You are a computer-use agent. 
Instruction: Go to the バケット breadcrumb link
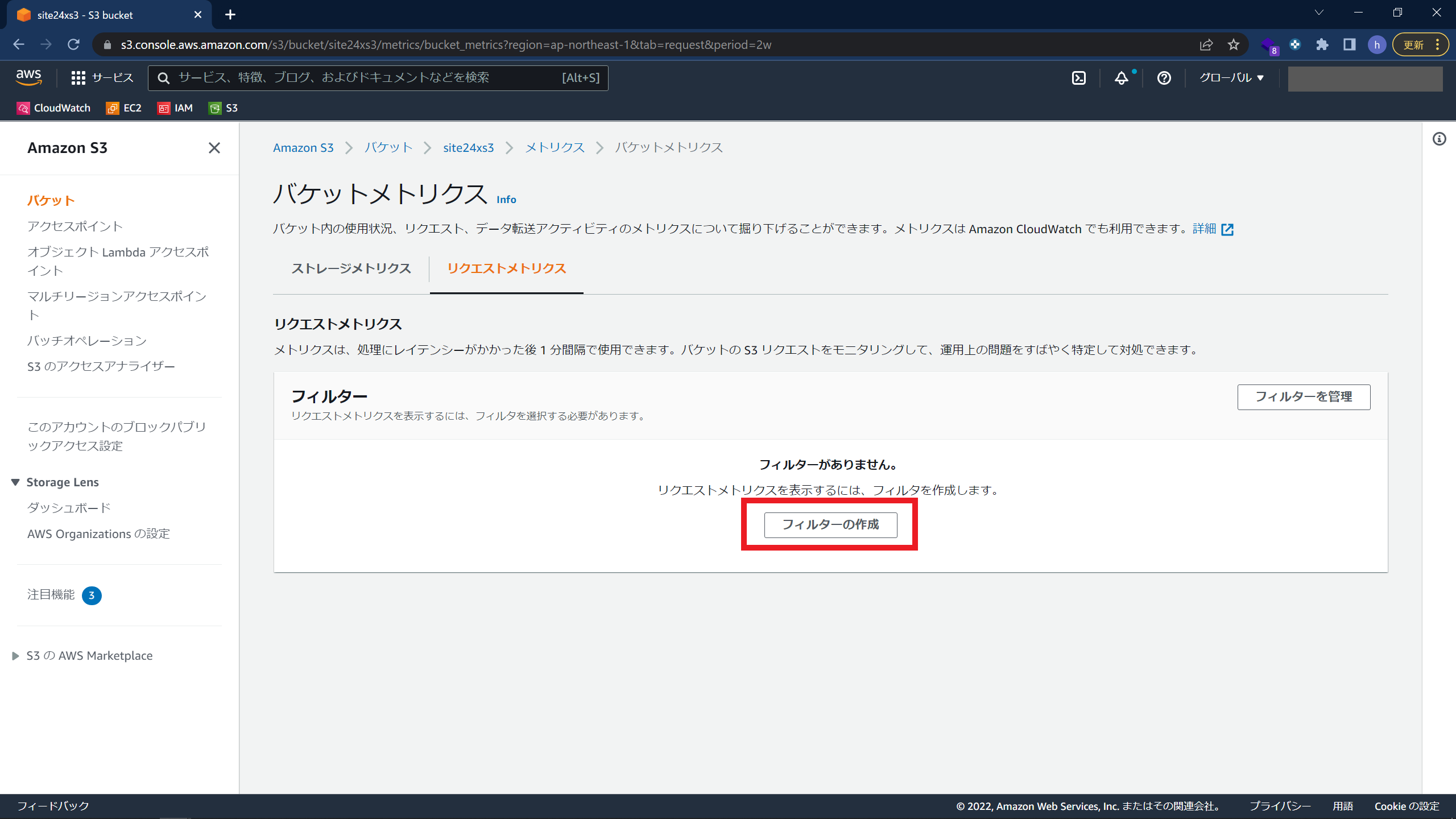coord(388,148)
